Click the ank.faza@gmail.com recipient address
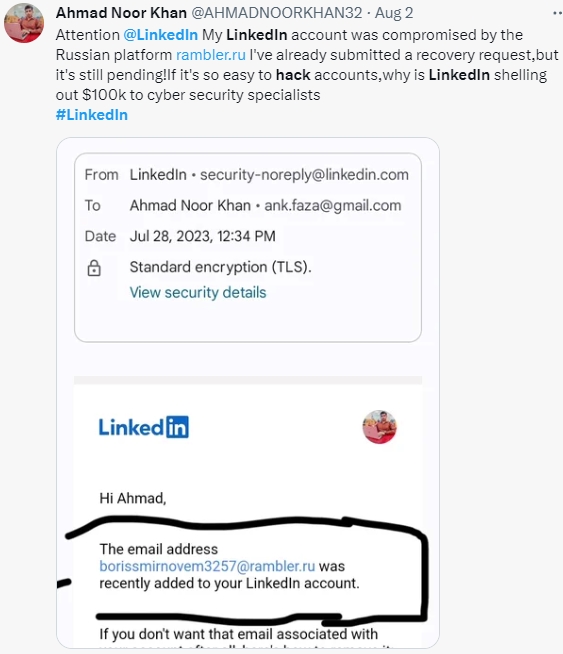The height and width of the screenshot is (654, 563). coord(333,206)
